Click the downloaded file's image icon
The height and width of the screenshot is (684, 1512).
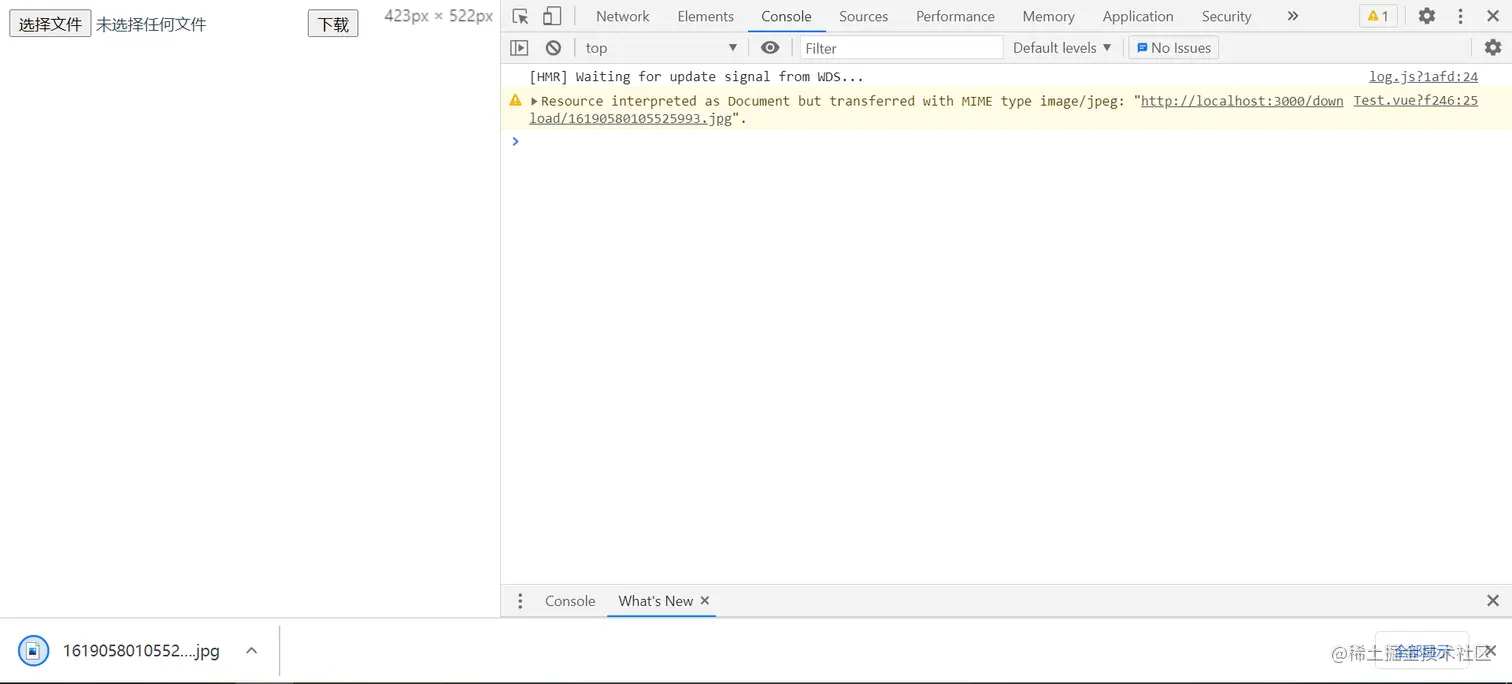point(33,651)
